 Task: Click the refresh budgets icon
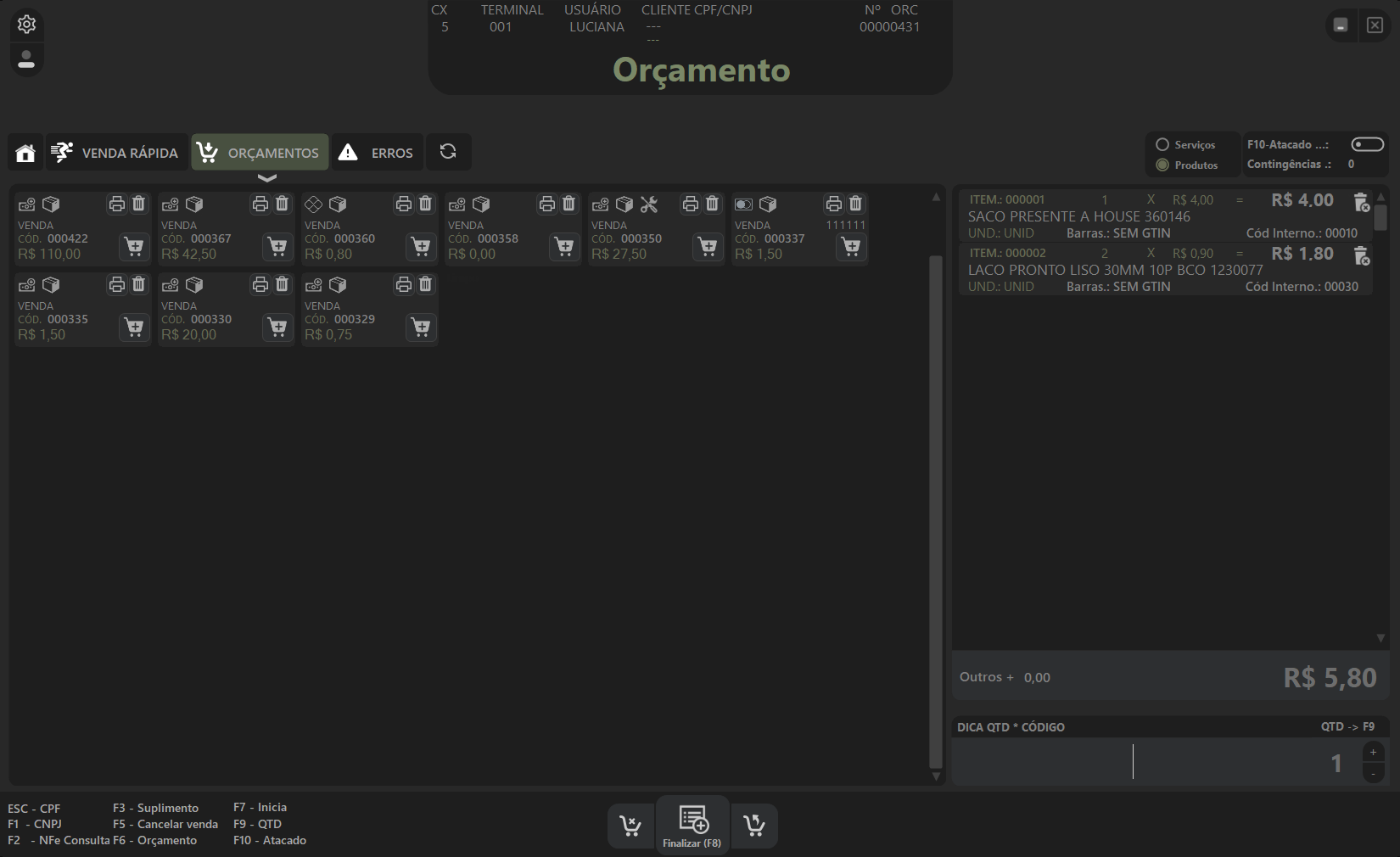(448, 152)
